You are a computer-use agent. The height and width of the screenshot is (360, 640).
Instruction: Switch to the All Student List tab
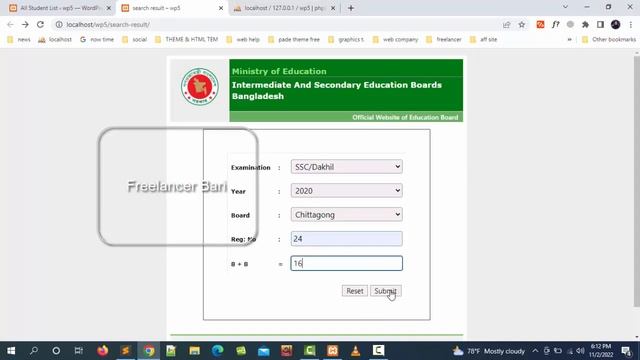tap(59, 8)
